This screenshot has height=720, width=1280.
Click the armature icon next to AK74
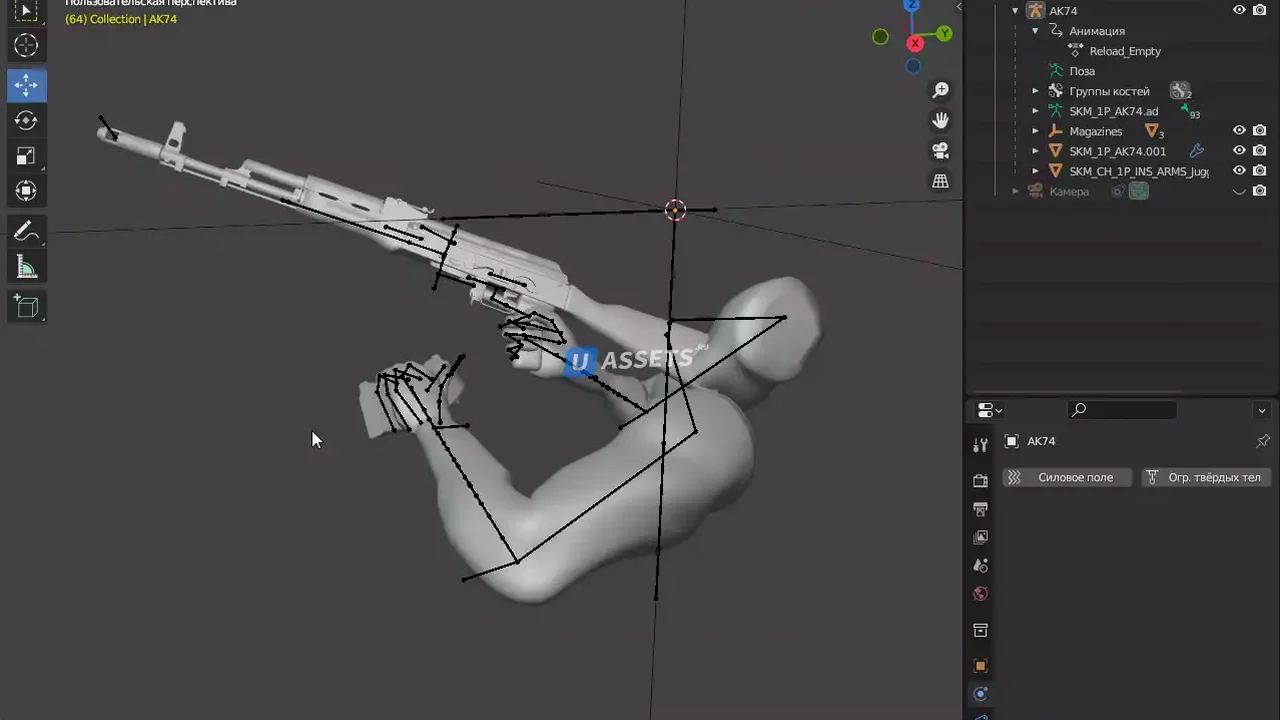(1035, 11)
